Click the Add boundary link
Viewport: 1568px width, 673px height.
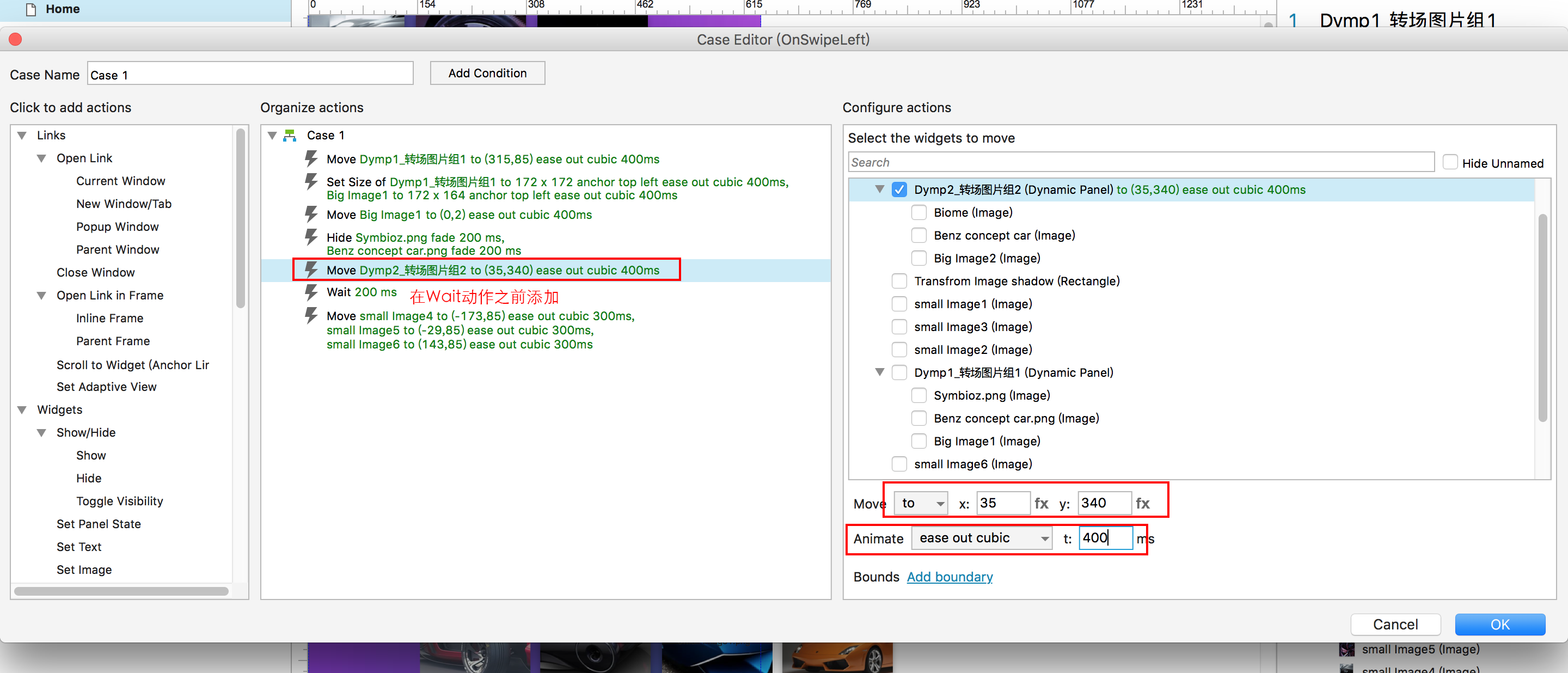[950, 576]
